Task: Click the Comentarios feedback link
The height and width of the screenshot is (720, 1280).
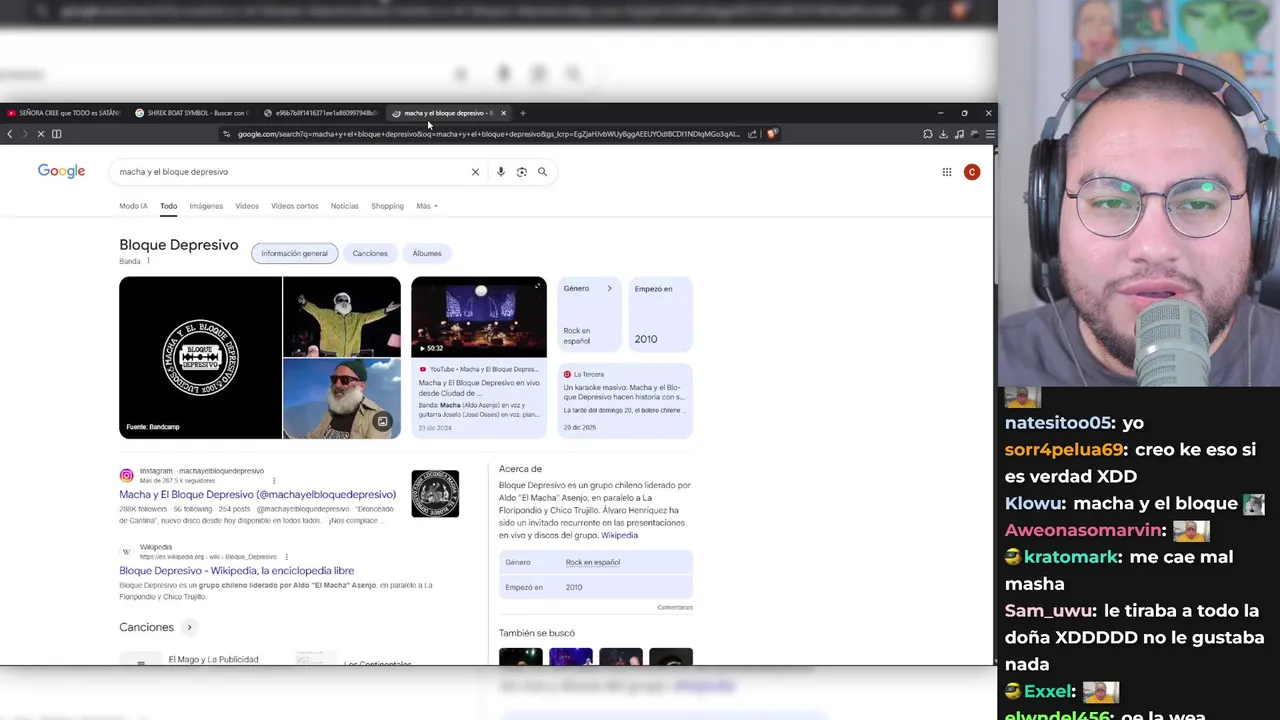Action: [675, 607]
